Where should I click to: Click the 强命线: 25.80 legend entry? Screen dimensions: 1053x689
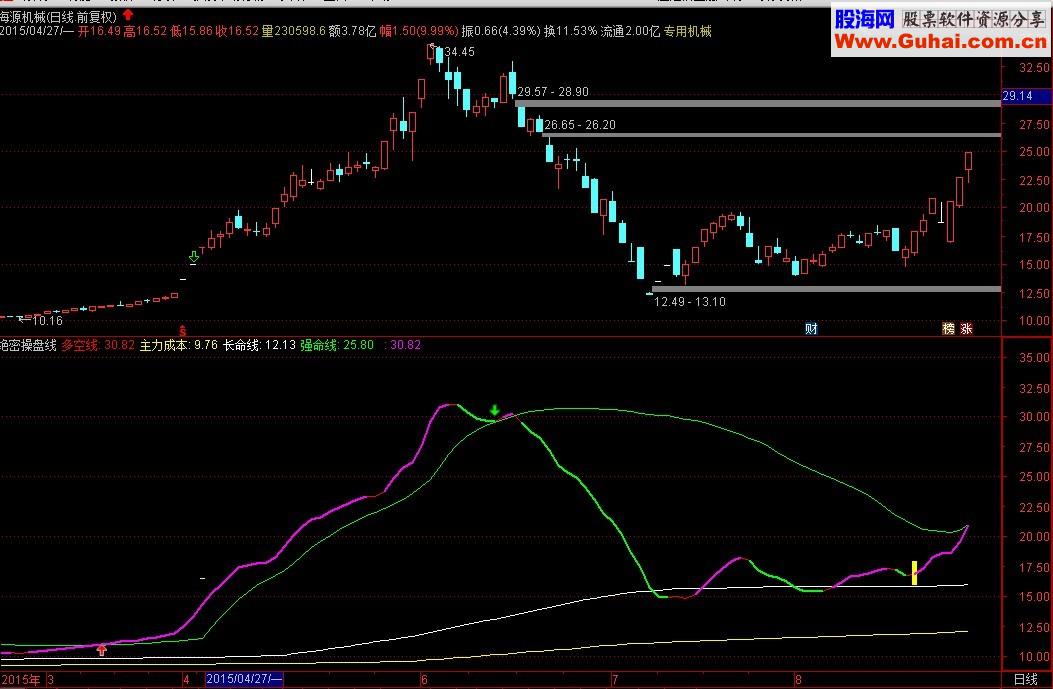[337, 345]
